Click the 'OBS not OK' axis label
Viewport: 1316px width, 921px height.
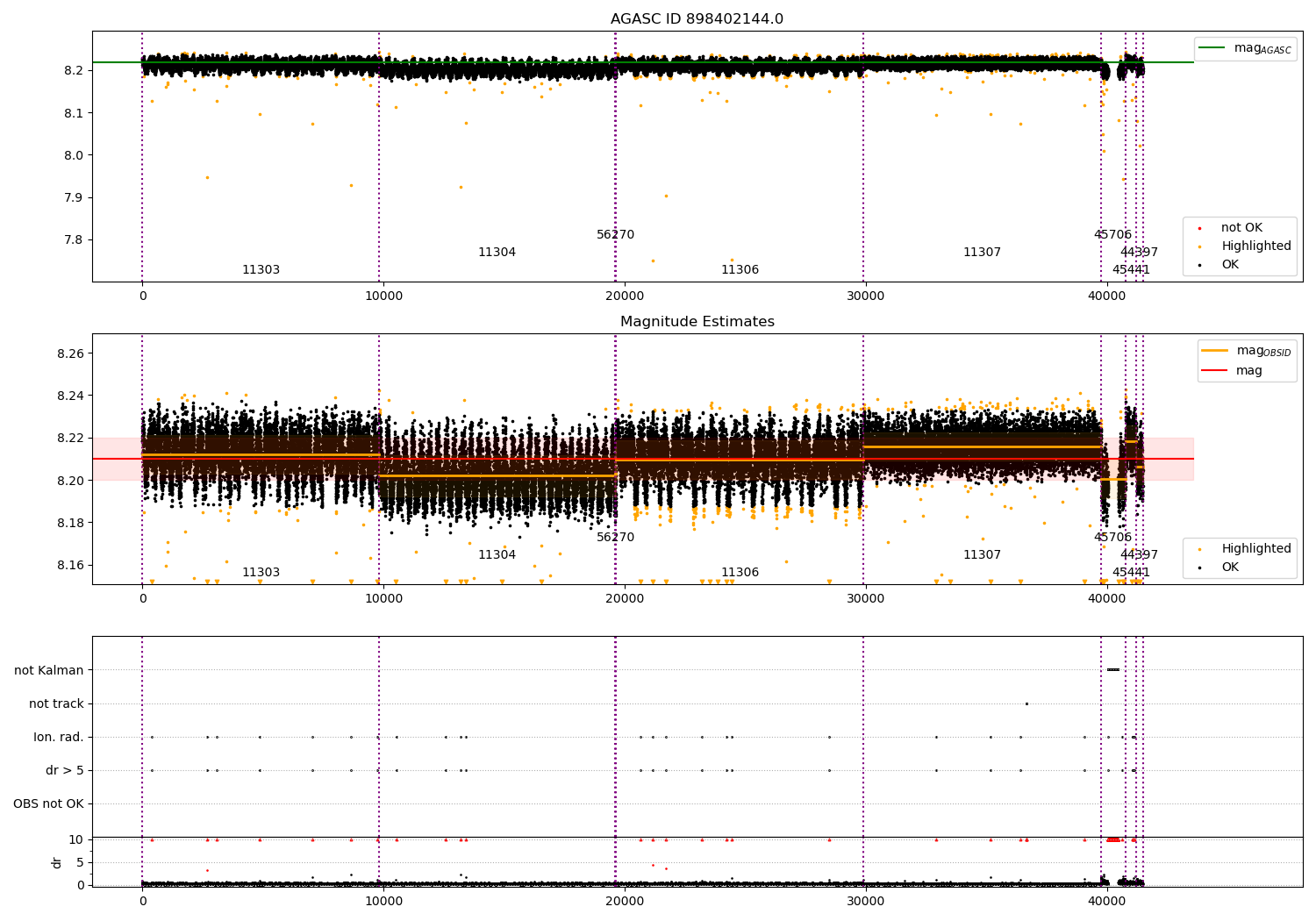click(x=48, y=803)
